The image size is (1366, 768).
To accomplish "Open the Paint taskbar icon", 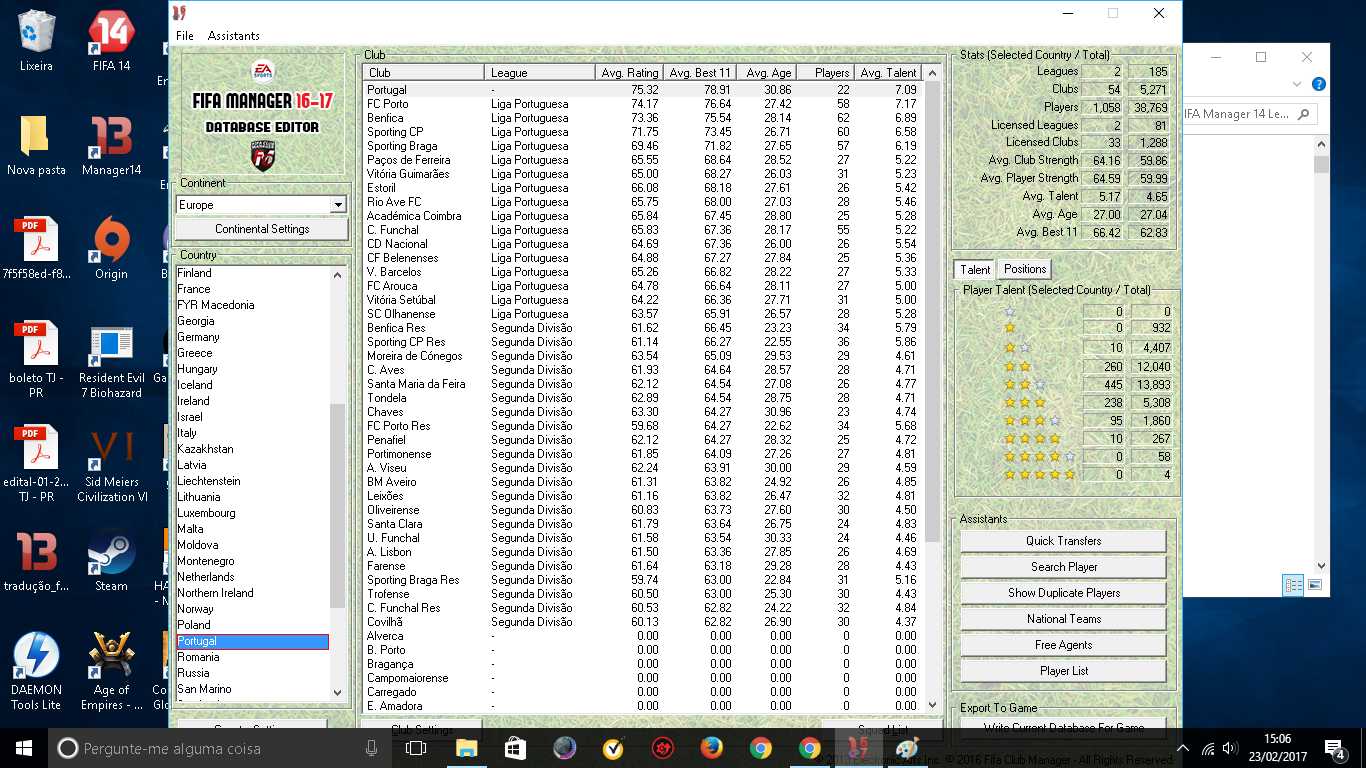I will tap(907, 748).
